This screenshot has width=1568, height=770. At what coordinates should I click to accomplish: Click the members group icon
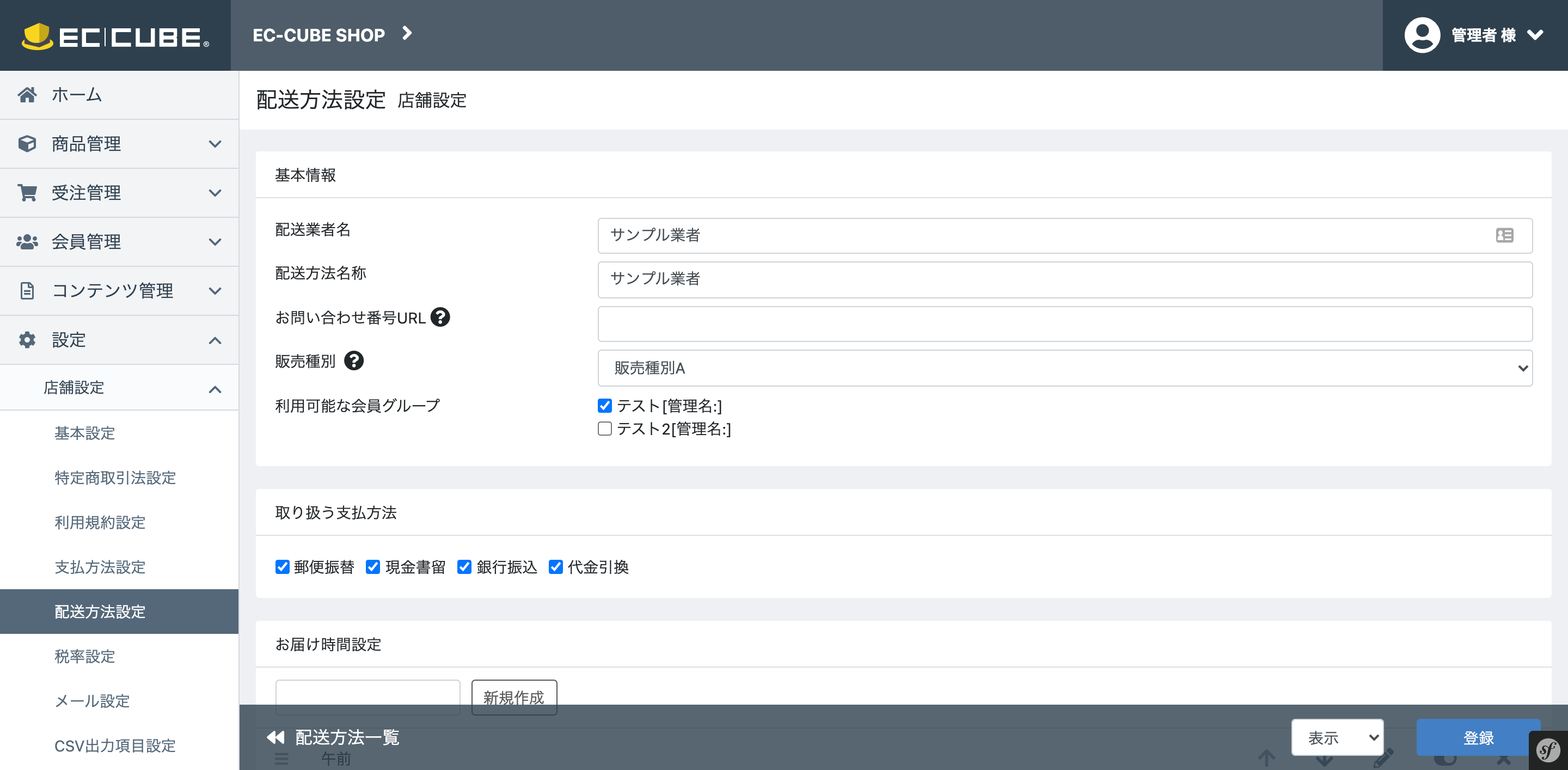(27, 242)
